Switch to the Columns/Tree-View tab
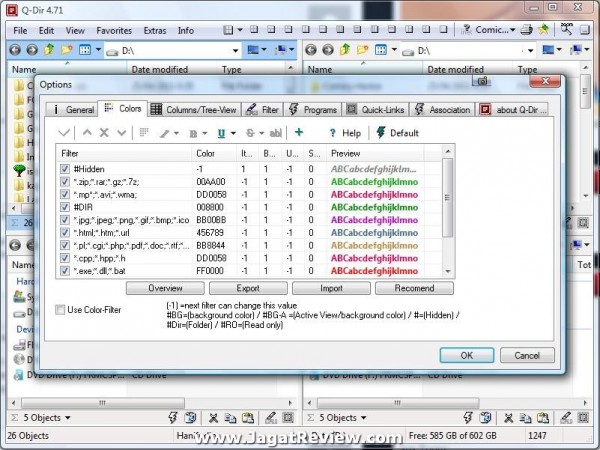Image resolution: width=600 pixels, height=450 pixels. tap(195, 109)
